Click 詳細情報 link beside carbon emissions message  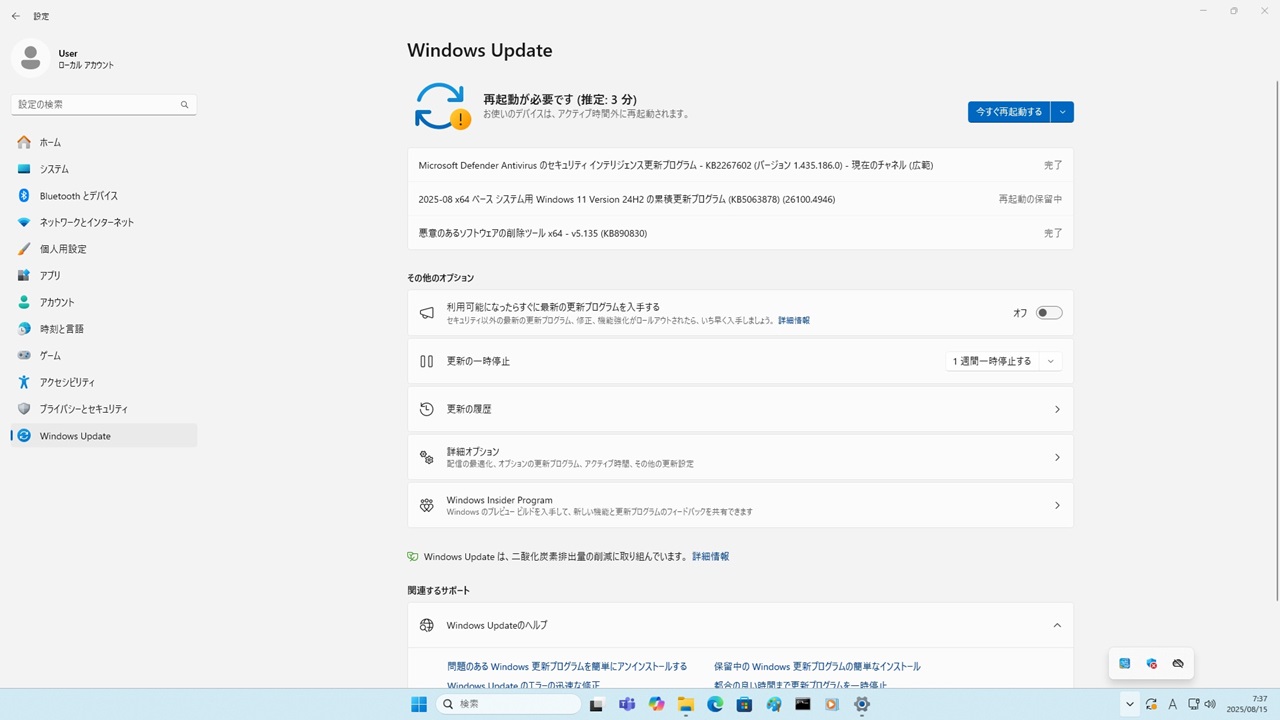pyautogui.click(x=711, y=556)
